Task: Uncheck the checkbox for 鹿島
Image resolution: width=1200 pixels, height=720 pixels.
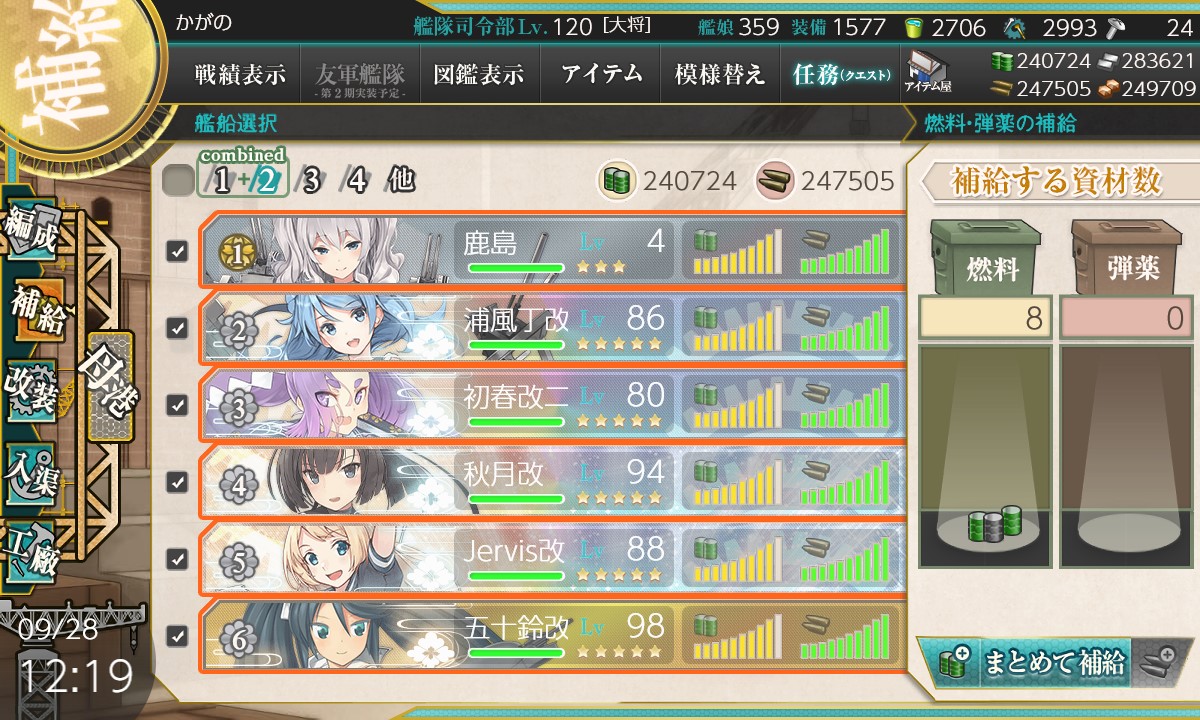Action: (x=177, y=252)
